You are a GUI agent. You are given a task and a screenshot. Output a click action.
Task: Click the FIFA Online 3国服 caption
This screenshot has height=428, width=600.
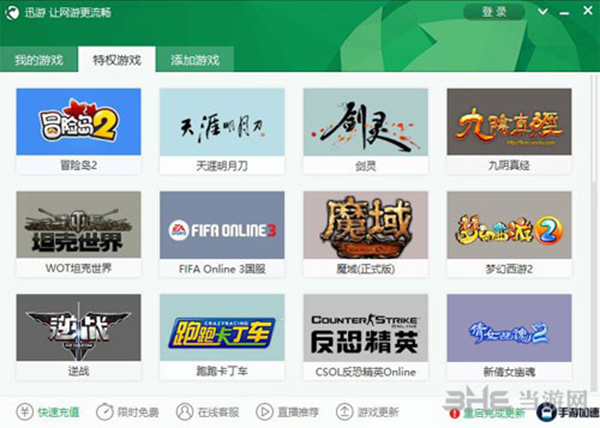(x=222, y=269)
